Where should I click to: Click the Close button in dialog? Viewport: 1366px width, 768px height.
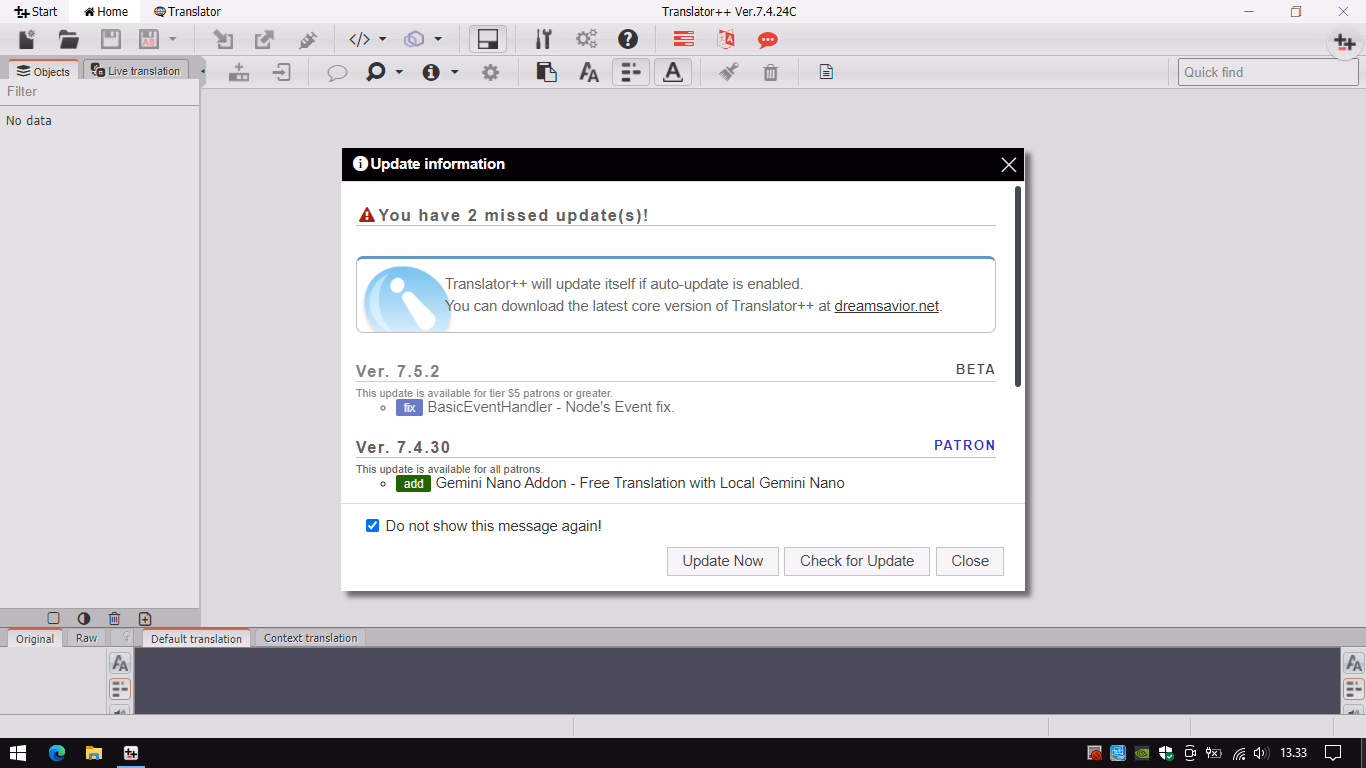pos(970,561)
